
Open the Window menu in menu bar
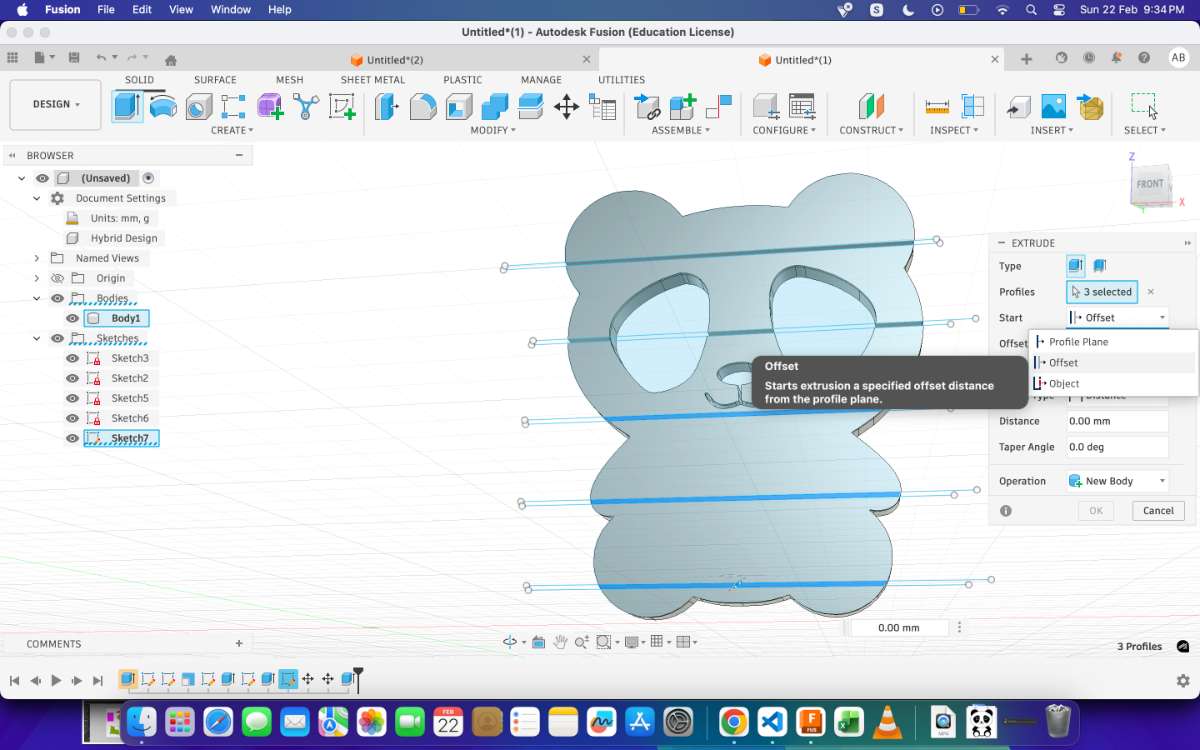point(231,9)
